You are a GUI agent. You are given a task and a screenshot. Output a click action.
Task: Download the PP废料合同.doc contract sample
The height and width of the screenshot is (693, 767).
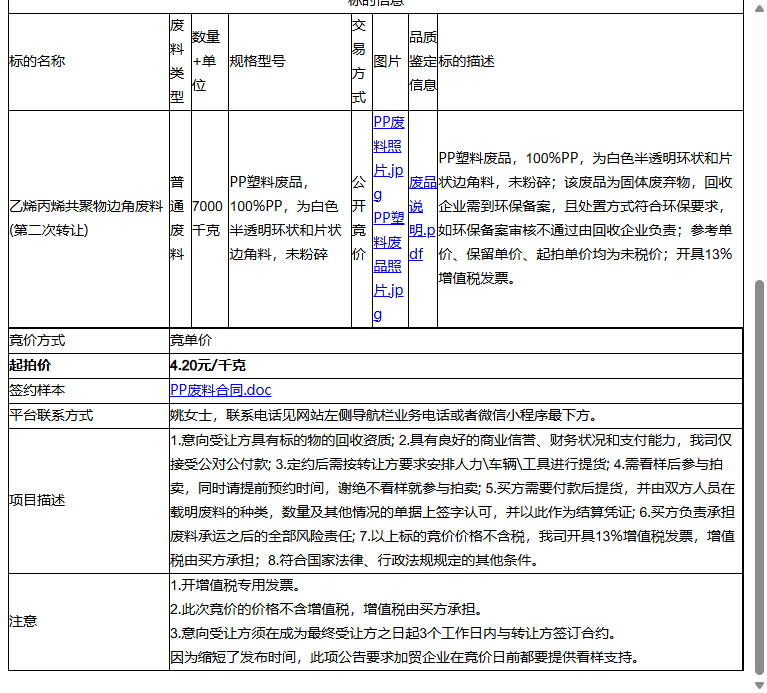click(221, 390)
